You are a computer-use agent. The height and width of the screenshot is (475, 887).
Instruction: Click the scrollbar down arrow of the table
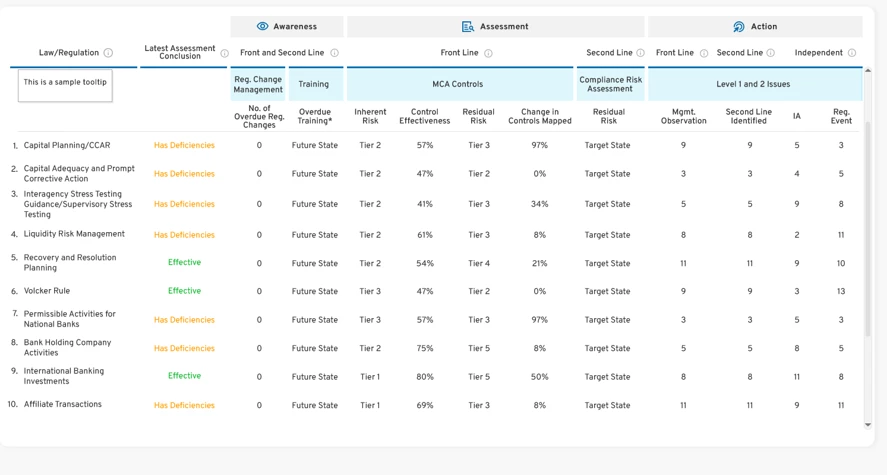pyautogui.click(x=868, y=425)
